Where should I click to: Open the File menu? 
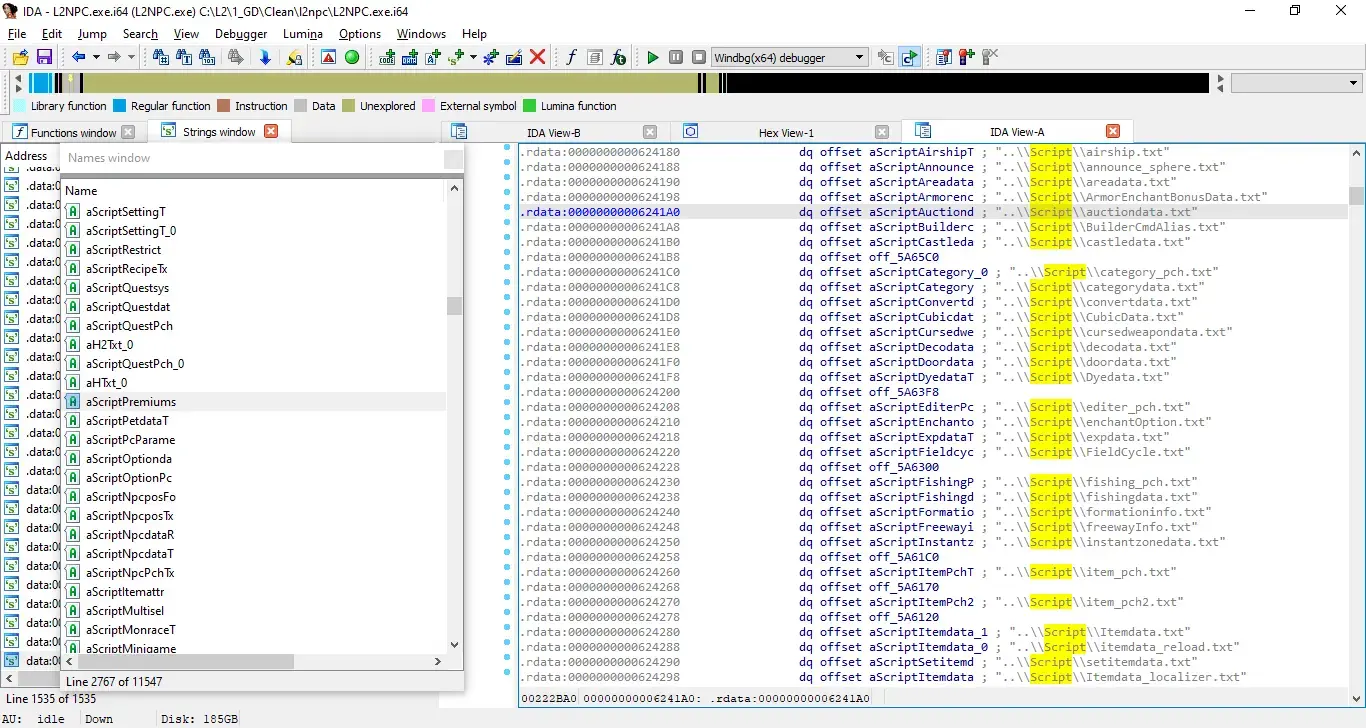(17, 33)
